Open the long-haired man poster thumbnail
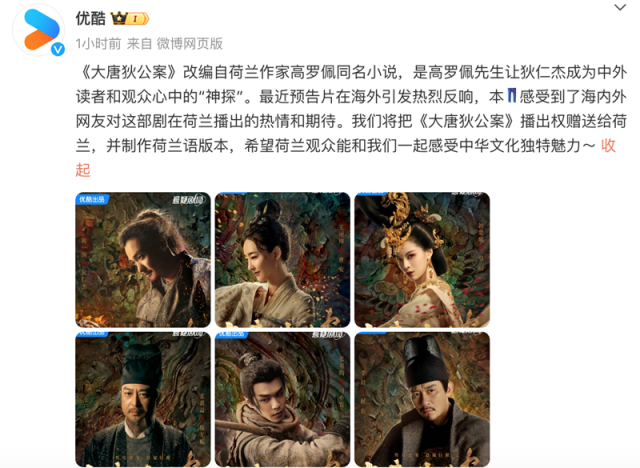 143,260
